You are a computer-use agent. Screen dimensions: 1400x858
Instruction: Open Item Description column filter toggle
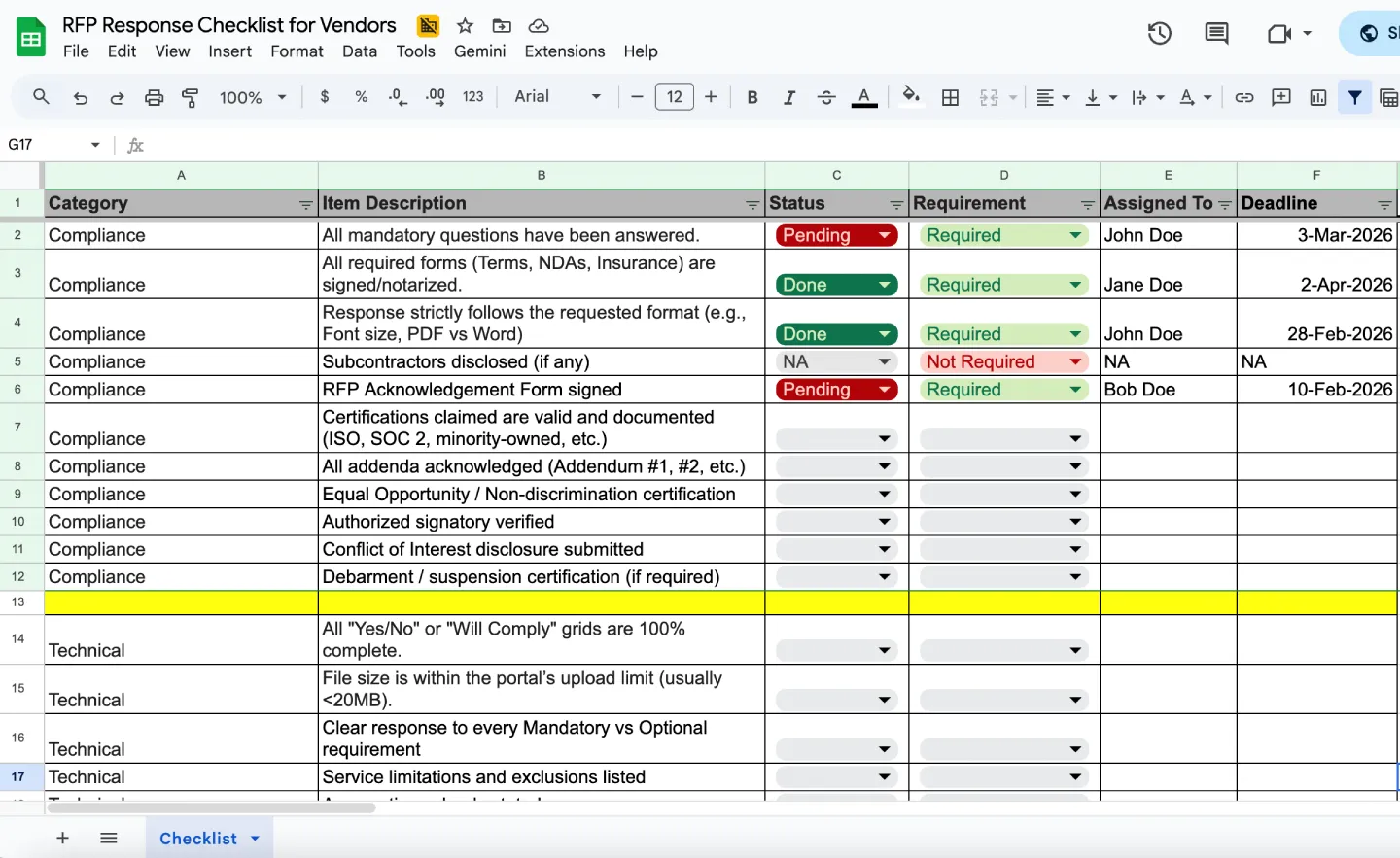[x=752, y=204]
